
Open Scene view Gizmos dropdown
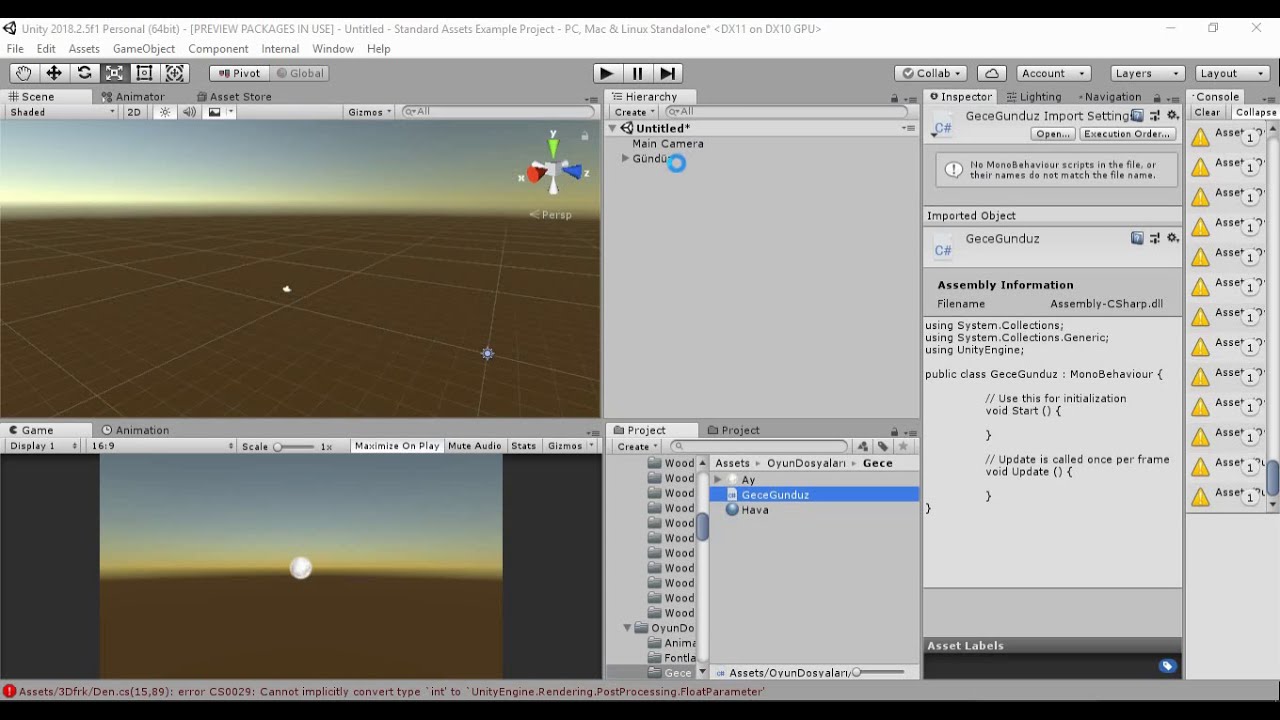370,112
